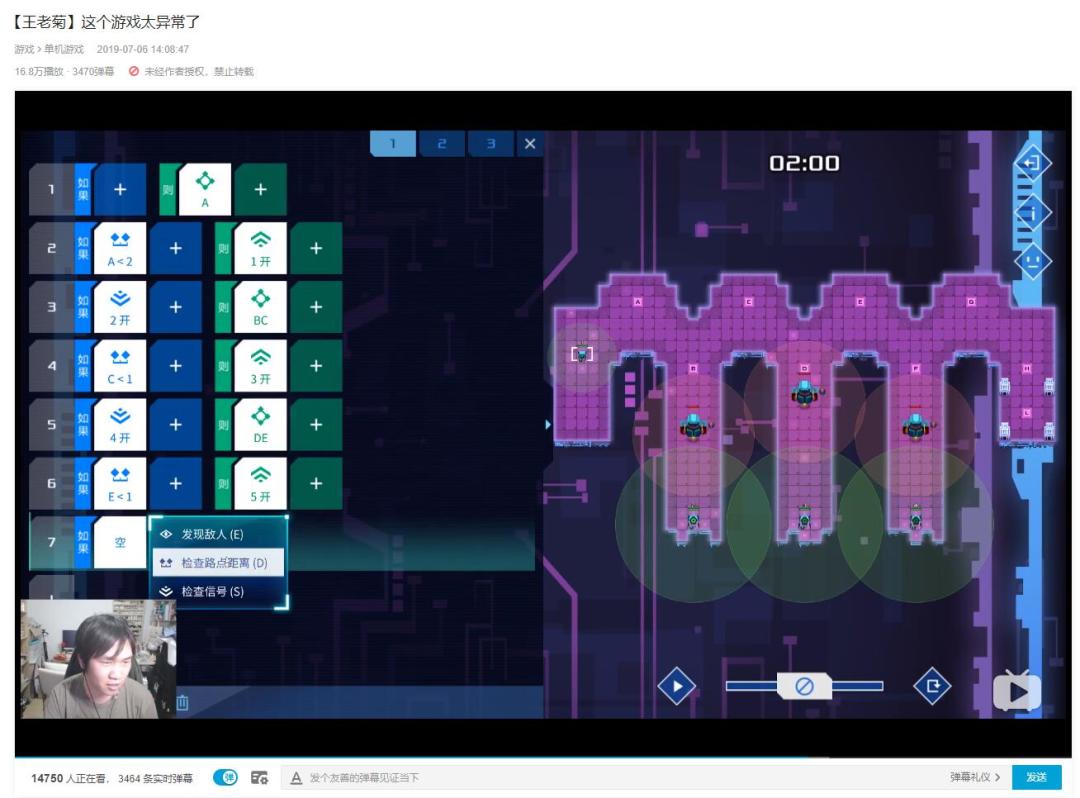Click the C<1 distance condition in row 4

(120, 366)
